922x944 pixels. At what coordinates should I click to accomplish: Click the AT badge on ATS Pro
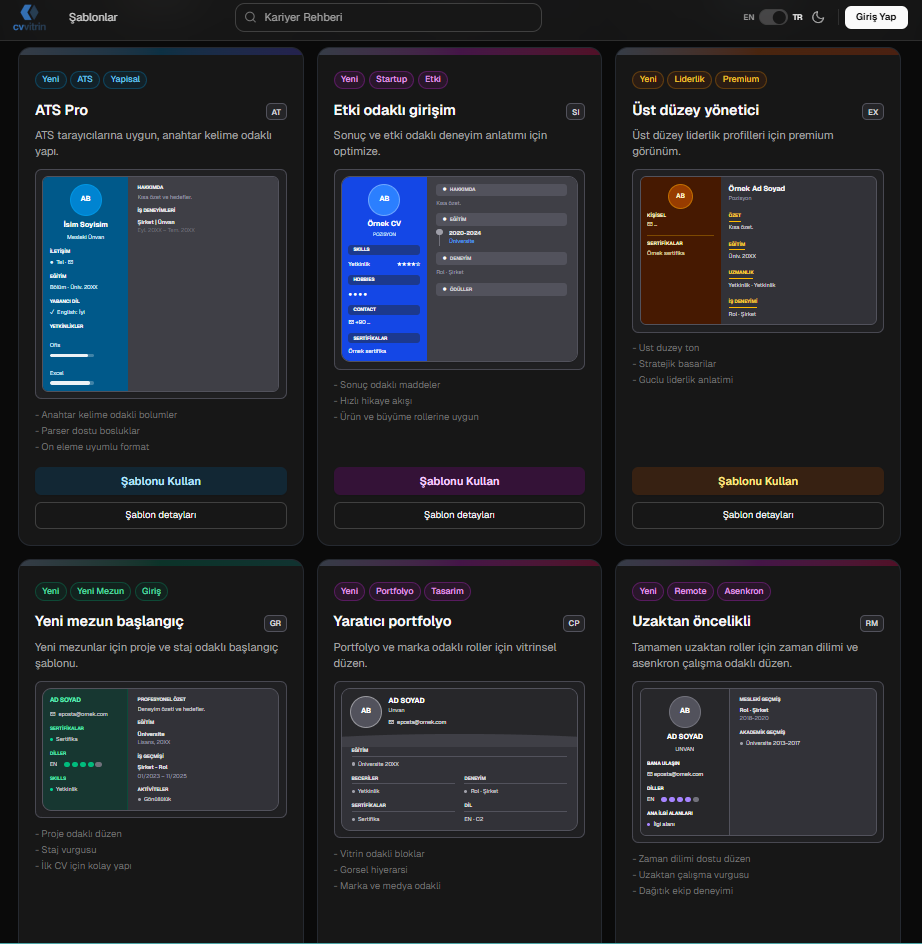pos(276,112)
